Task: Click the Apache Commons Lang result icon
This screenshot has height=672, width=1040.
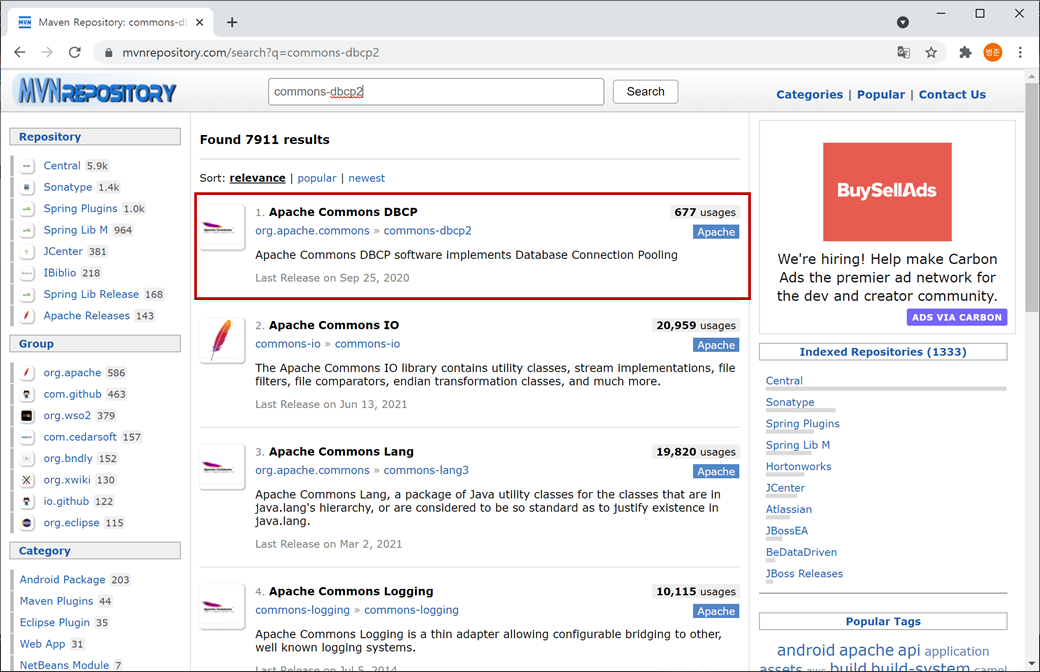Action: (x=222, y=467)
